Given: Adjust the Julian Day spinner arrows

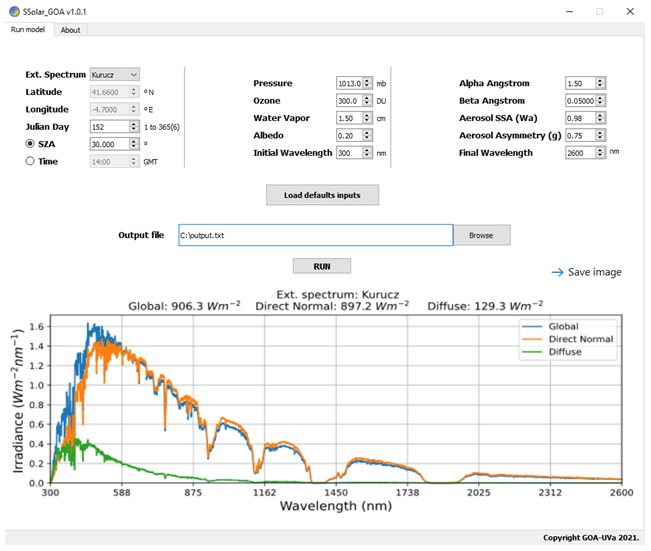Looking at the screenshot, I should point(135,127).
